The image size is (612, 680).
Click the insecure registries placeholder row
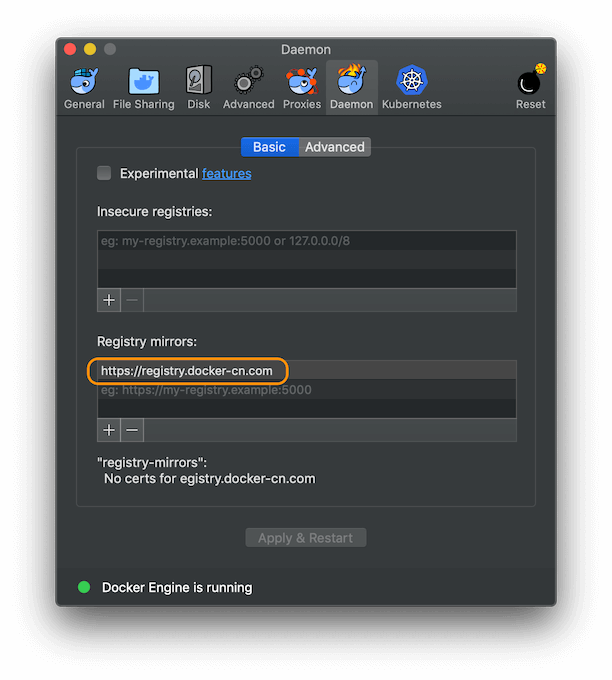307,241
